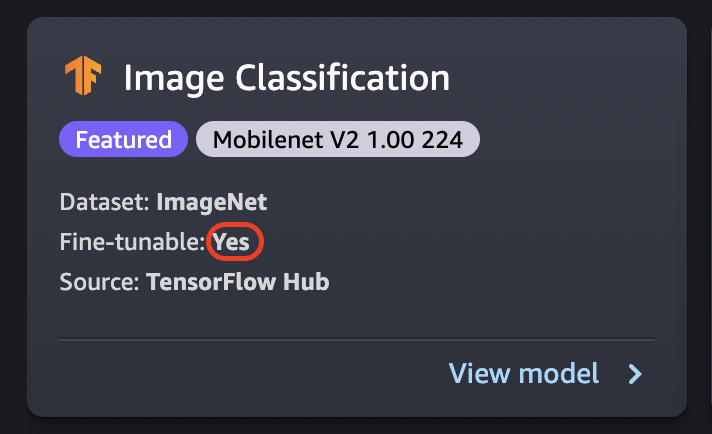This screenshot has width=712, height=434.
Task: Click the purple Featured badge
Action: point(123,140)
